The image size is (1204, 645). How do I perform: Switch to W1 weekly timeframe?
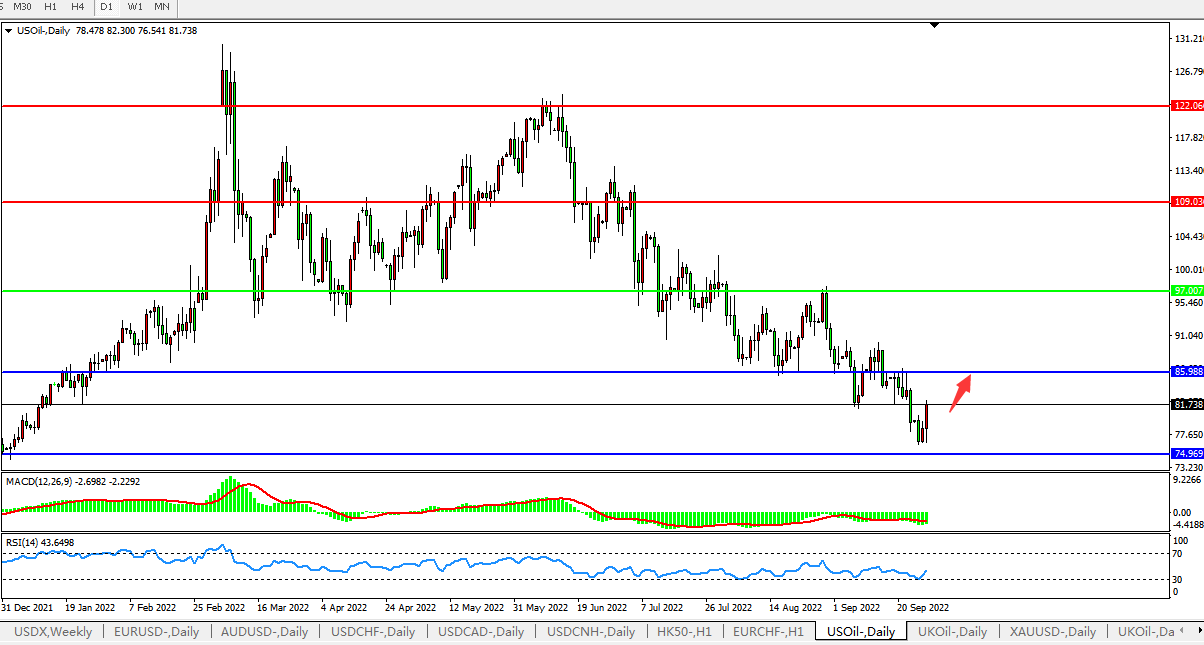coord(134,7)
